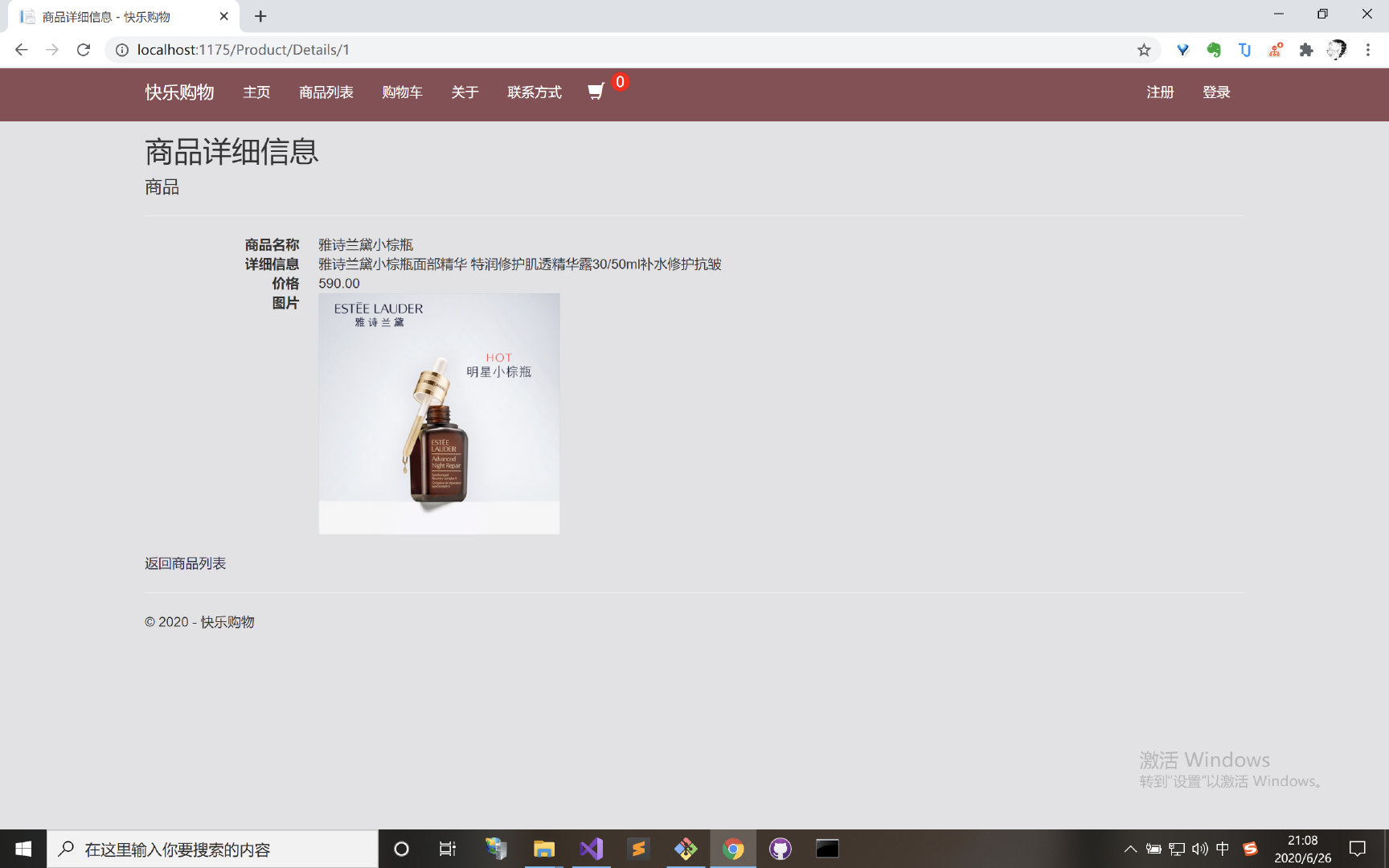Open Cortana circle on taskbar
This screenshot has height=868, width=1389.
[401, 849]
